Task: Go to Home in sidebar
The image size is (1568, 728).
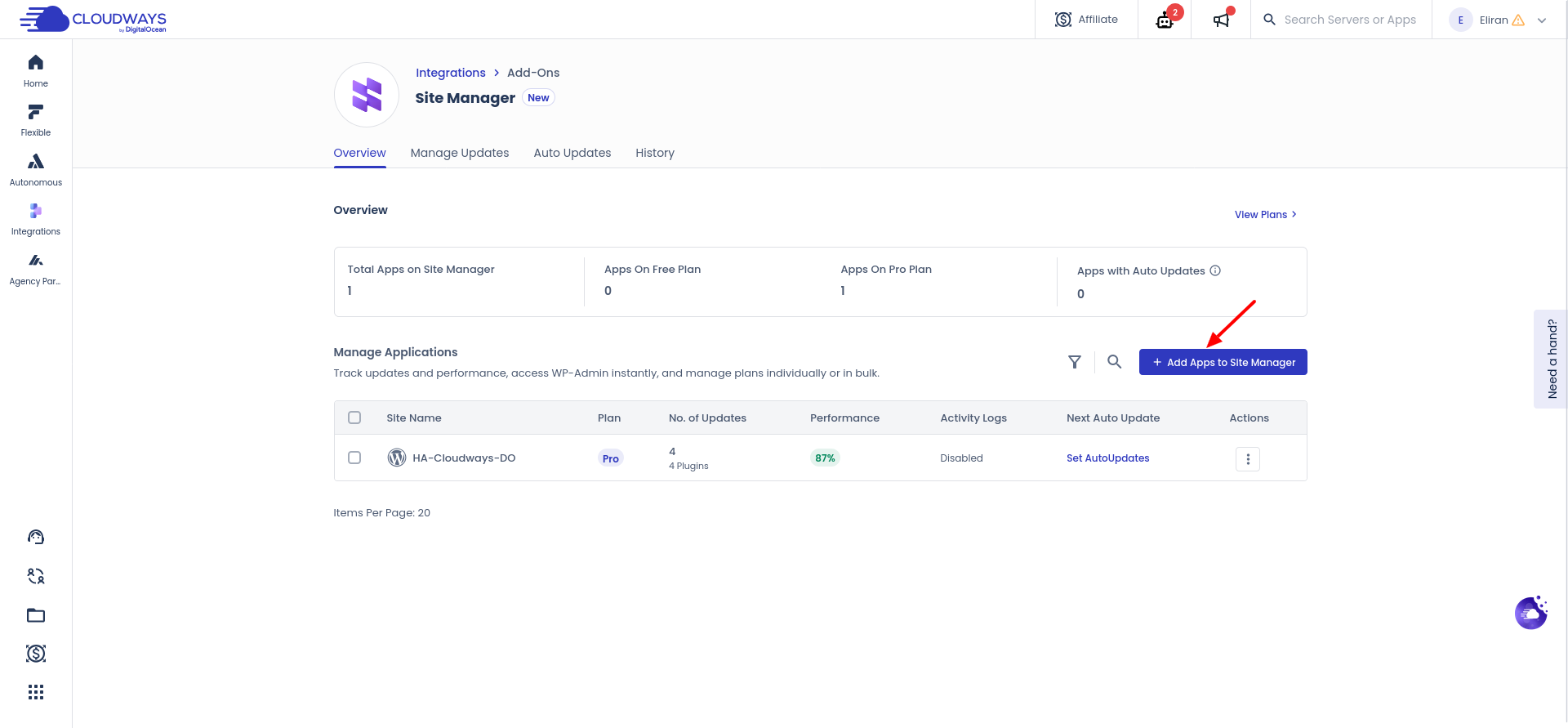Action: point(36,71)
